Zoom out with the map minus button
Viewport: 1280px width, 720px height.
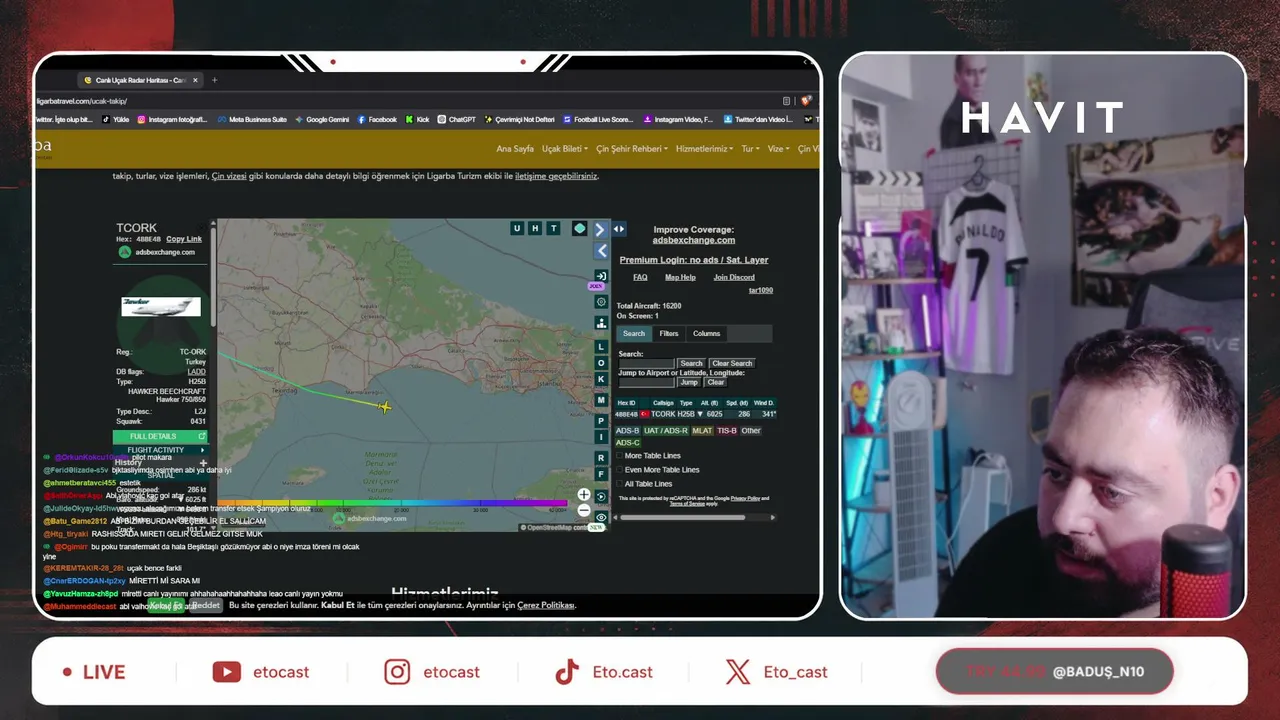(584, 510)
